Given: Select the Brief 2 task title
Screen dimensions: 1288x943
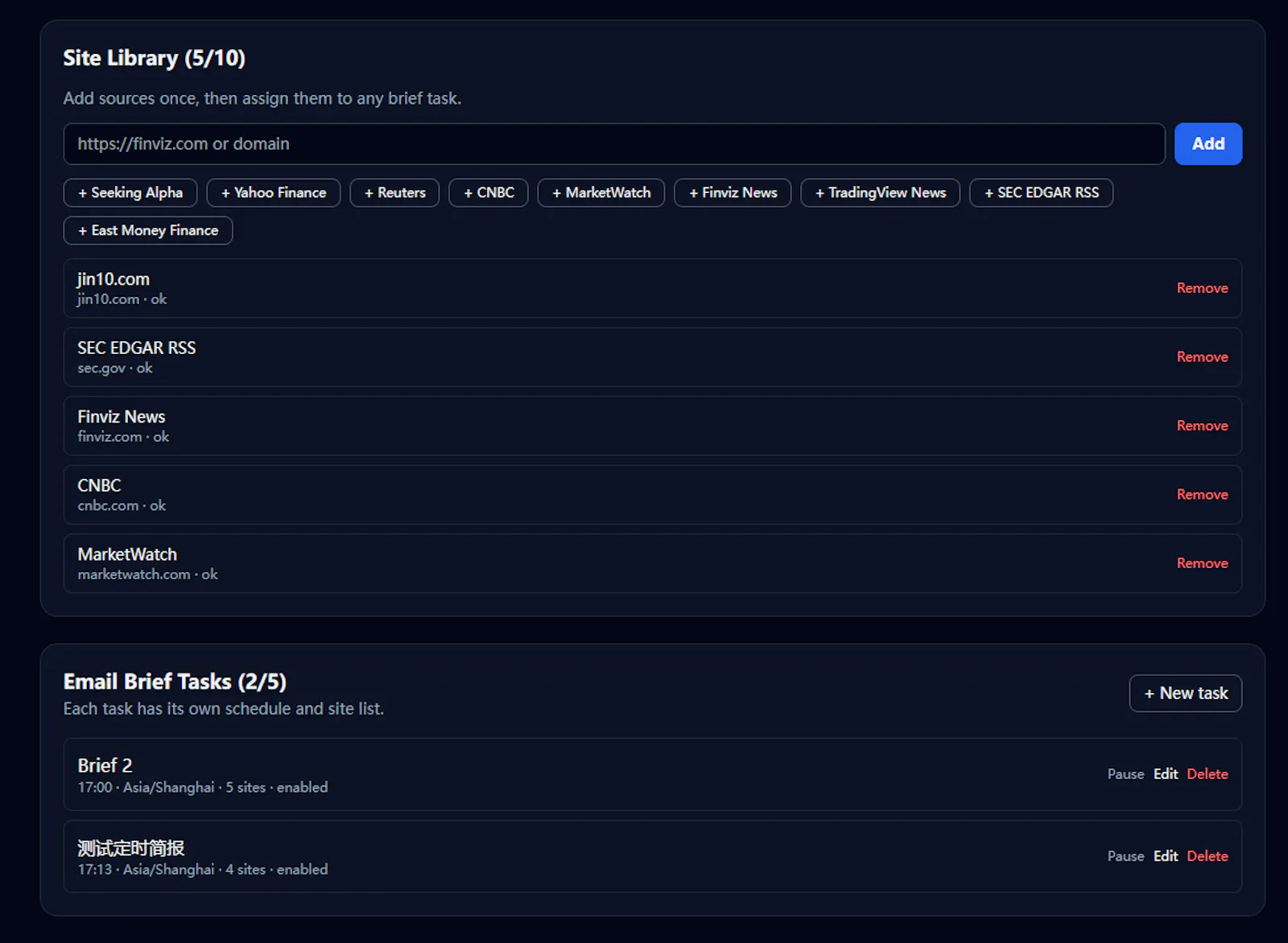Looking at the screenshot, I should point(105,765).
